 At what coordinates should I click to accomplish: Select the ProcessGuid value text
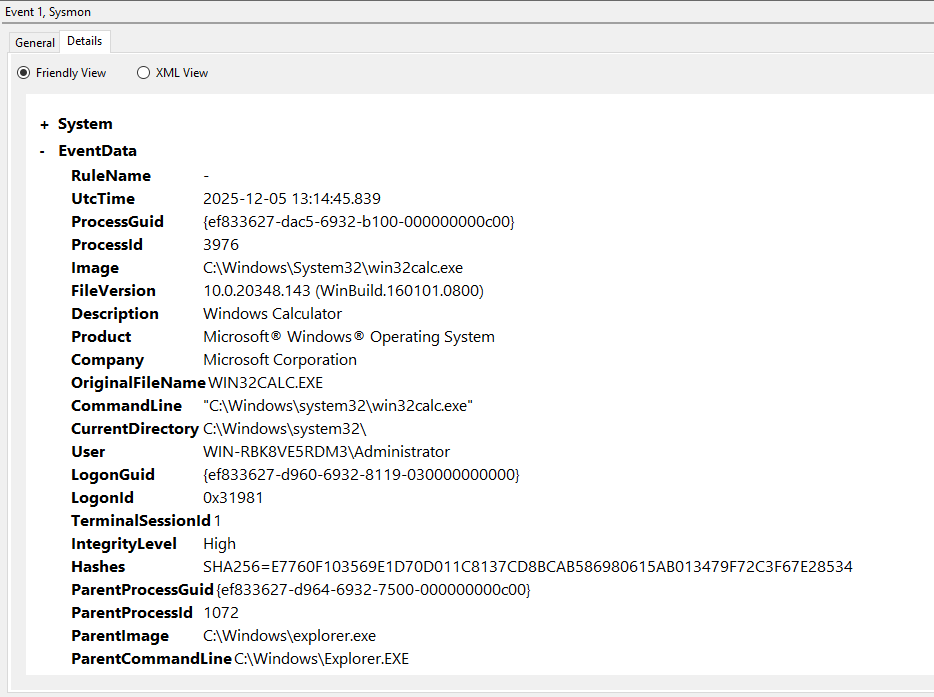coord(358,222)
